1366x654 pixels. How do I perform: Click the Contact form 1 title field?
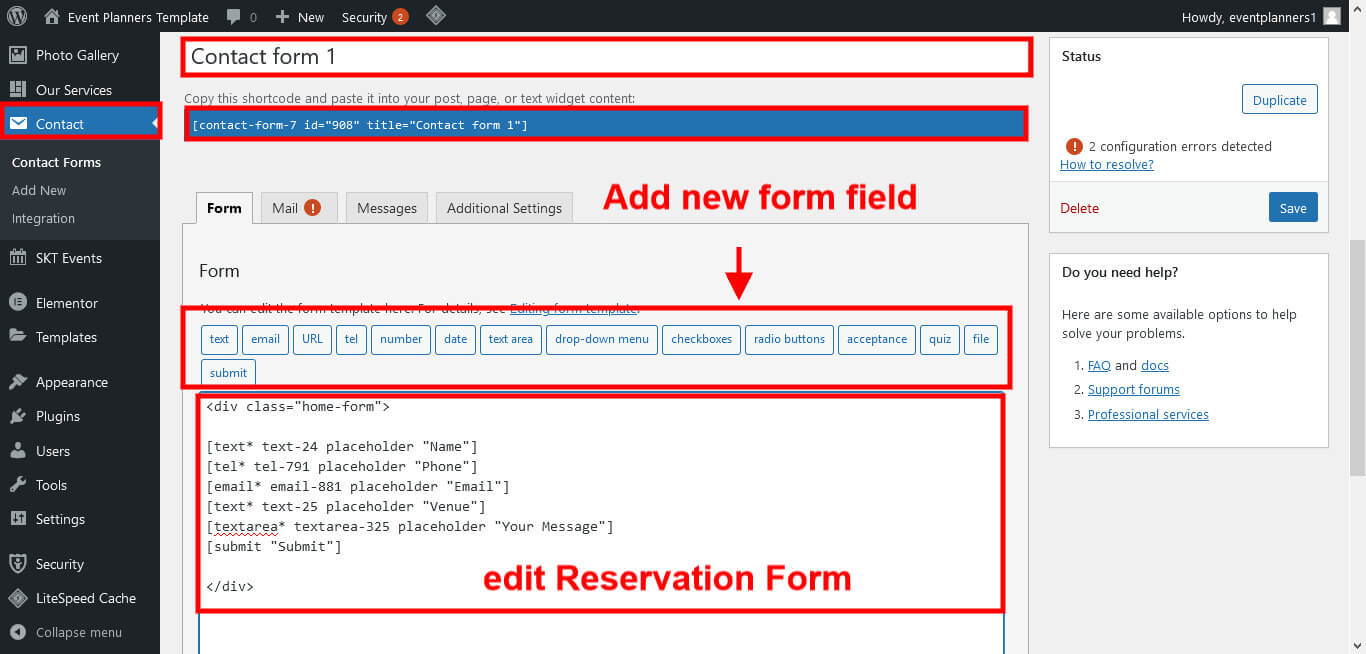pos(606,57)
